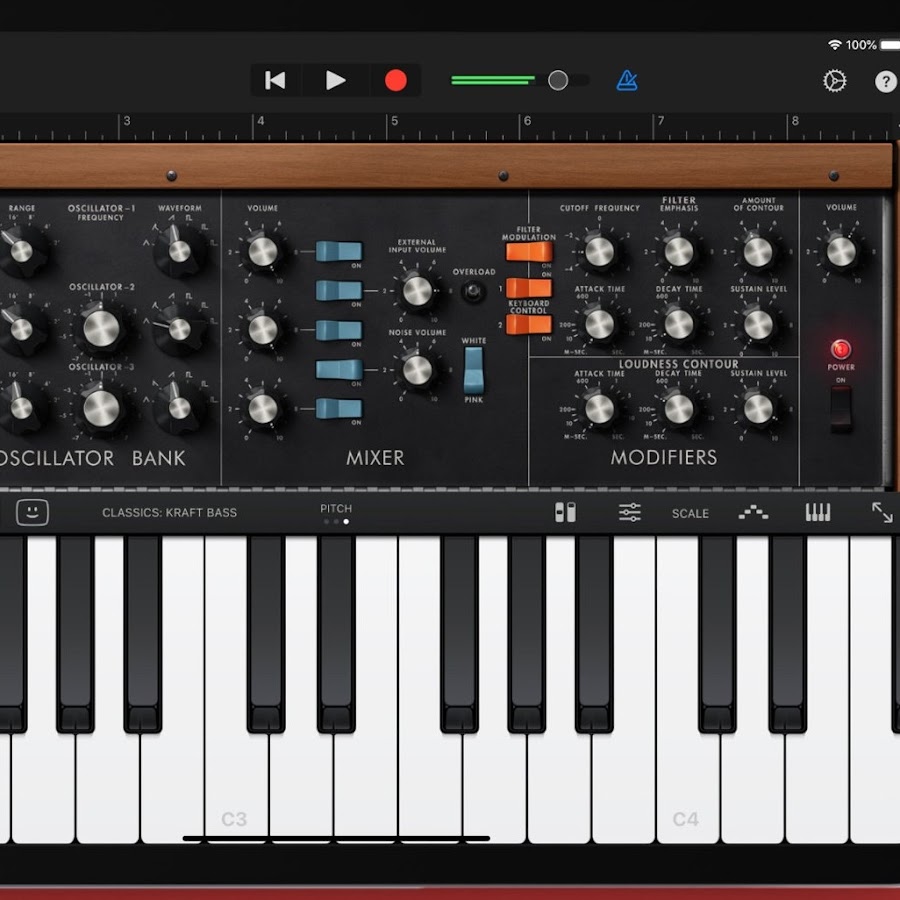Screen dimensions: 900x900
Task: Open the CLASSICS: KRAFT BASS preset selector
Action: (x=169, y=513)
